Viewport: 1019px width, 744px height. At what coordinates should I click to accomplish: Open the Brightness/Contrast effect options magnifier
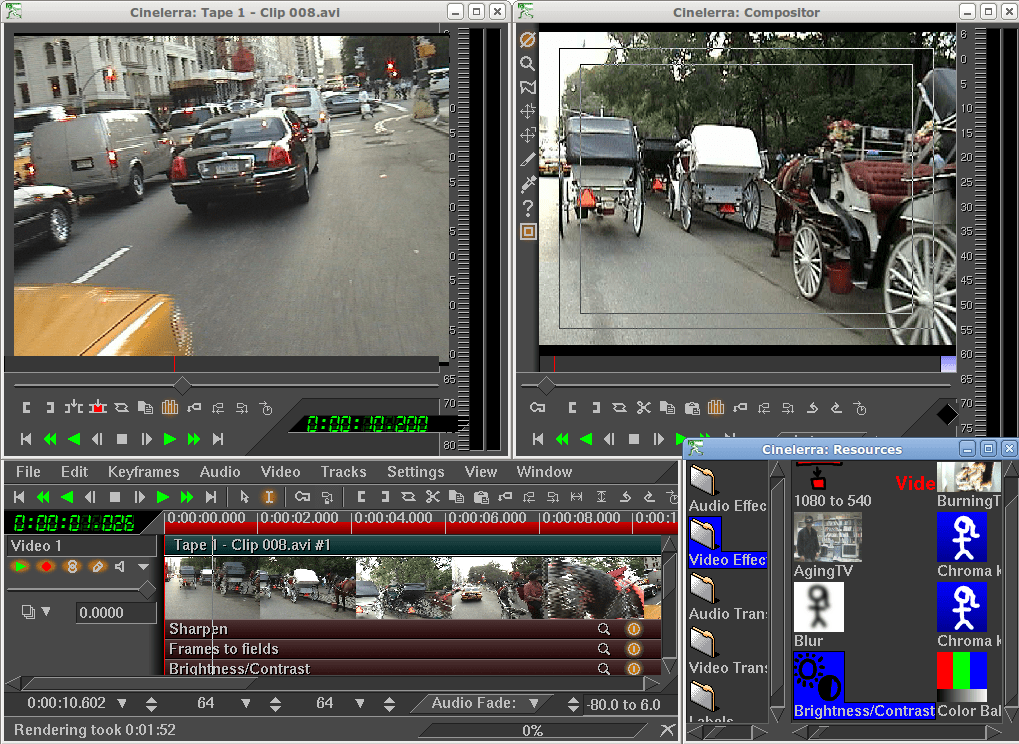pos(603,669)
